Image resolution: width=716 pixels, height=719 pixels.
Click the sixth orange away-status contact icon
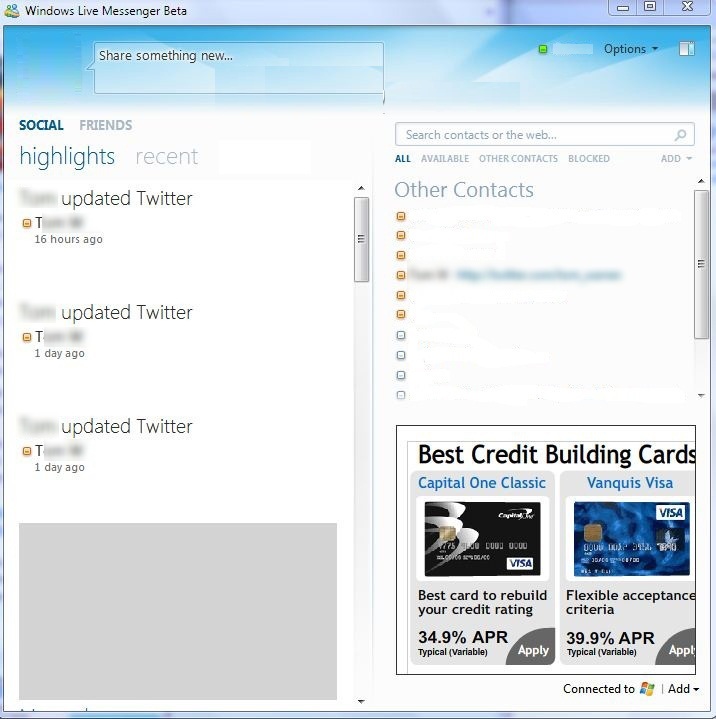[x=401, y=314]
